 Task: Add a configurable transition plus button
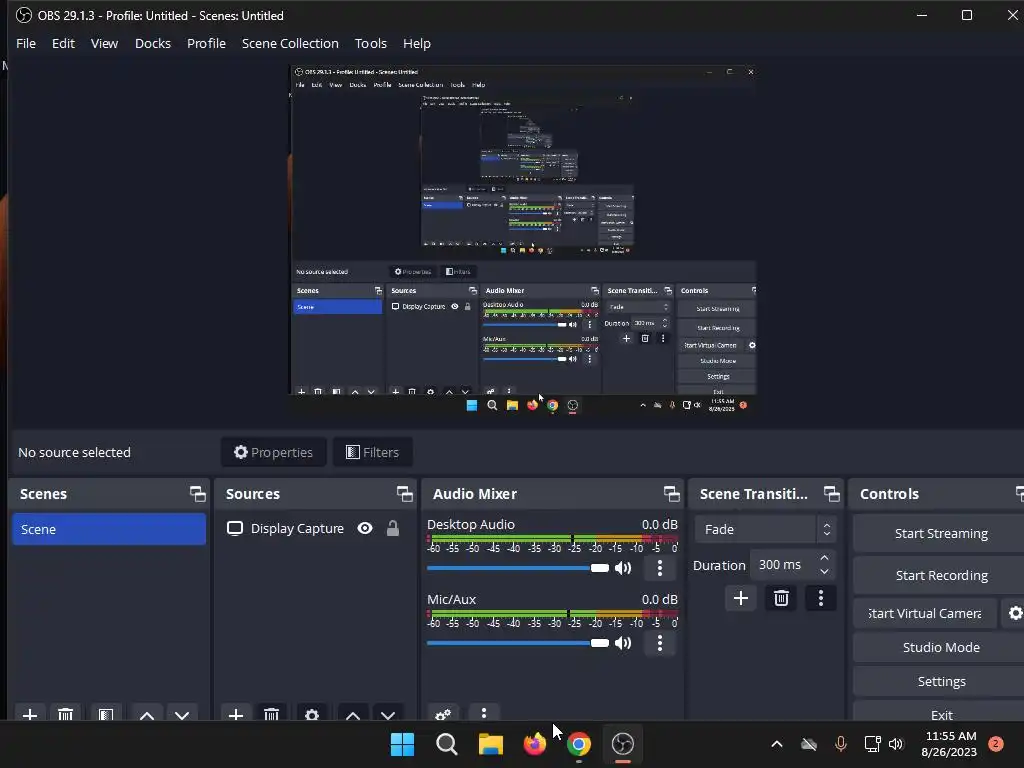pyautogui.click(x=741, y=598)
